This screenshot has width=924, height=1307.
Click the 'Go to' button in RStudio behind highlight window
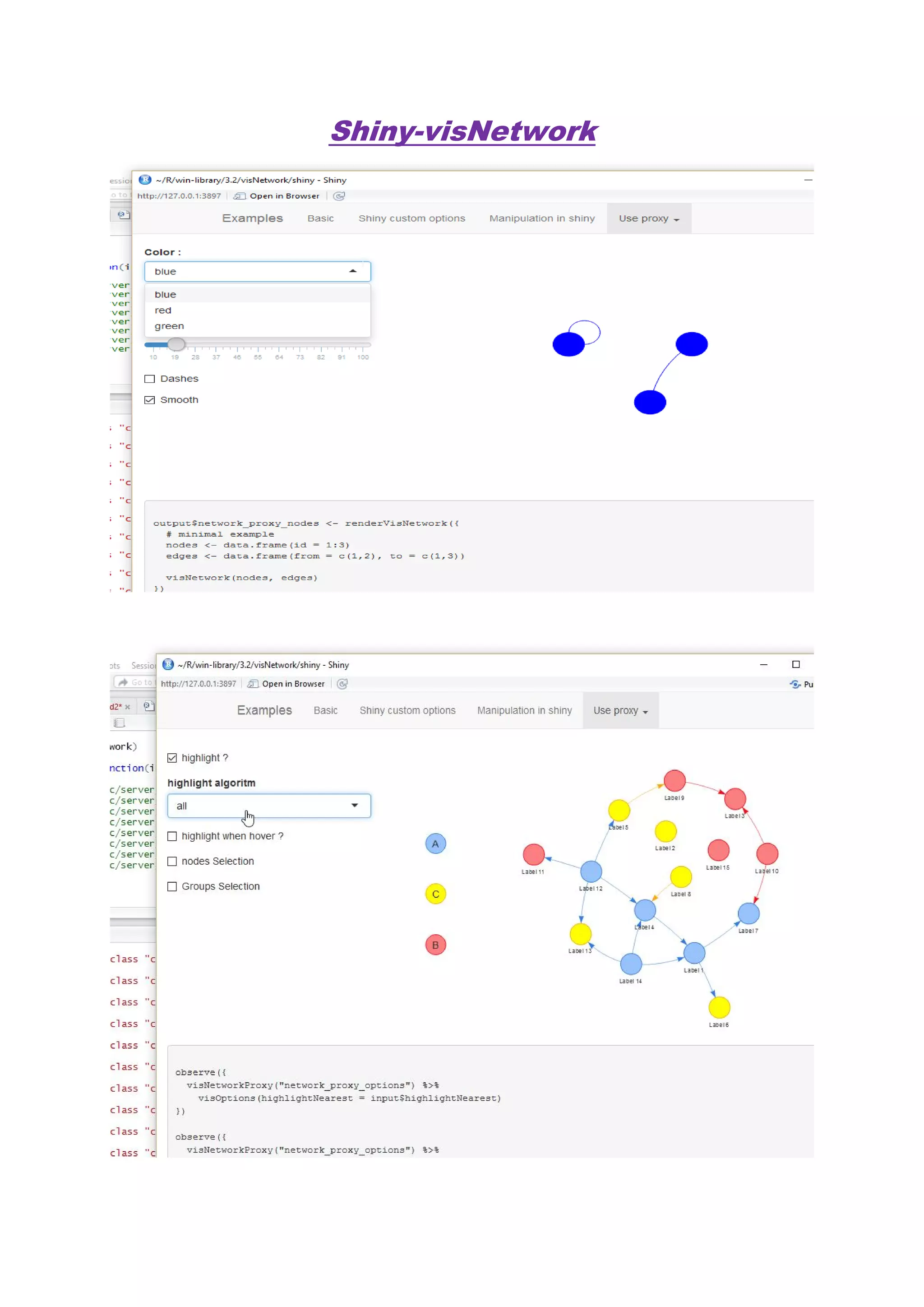(x=135, y=682)
